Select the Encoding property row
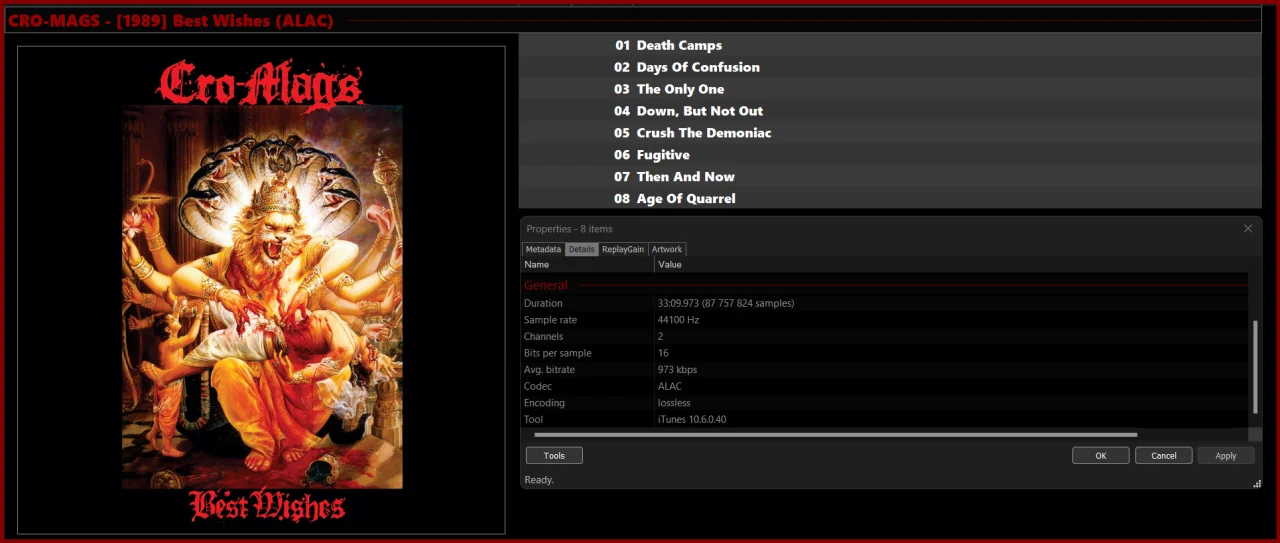Screen dimensions: 1280x543 (x=885, y=403)
